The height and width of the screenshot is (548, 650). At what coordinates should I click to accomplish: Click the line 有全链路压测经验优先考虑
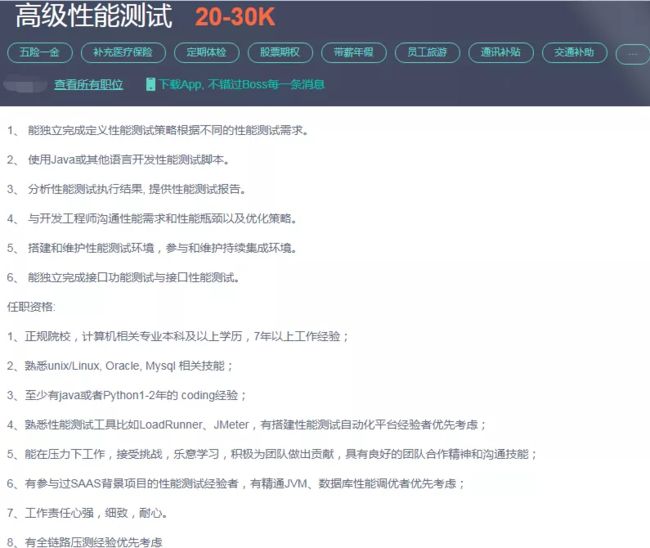coord(85,542)
